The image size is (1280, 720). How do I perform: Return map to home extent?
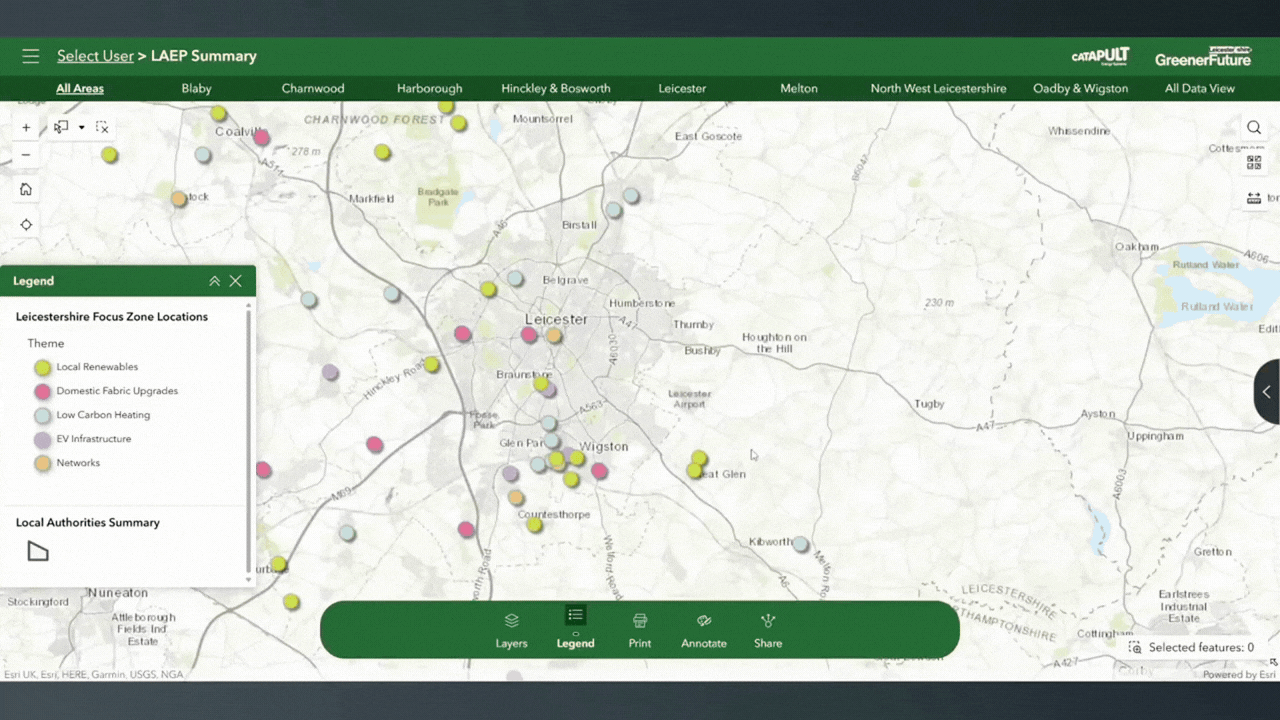click(x=26, y=189)
